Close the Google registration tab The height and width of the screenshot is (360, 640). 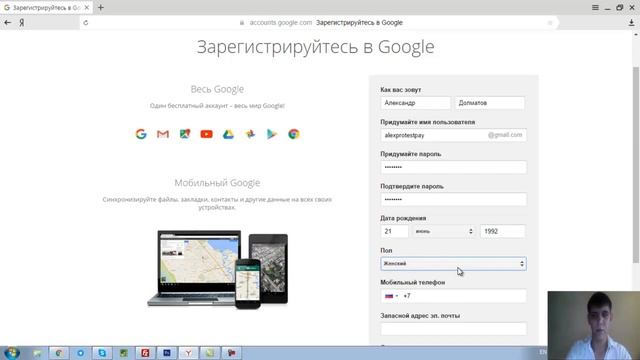[x=87, y=7]
